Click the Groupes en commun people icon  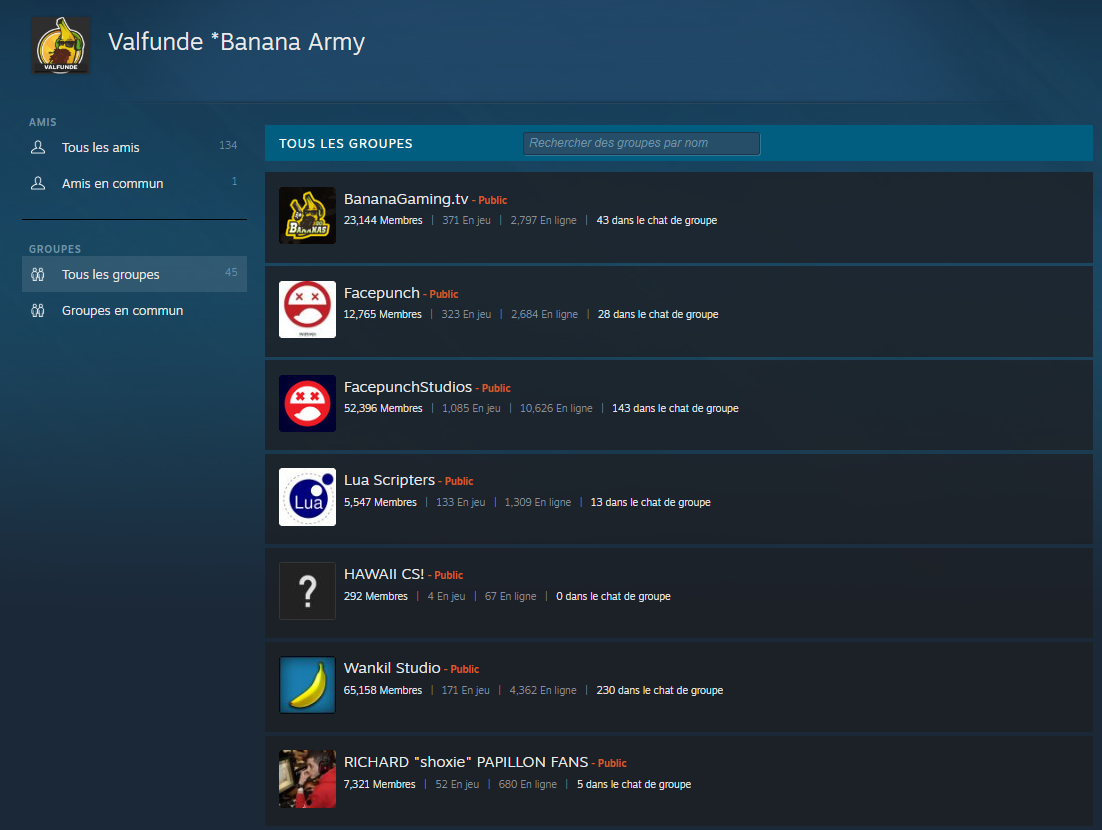coord(38,311)
